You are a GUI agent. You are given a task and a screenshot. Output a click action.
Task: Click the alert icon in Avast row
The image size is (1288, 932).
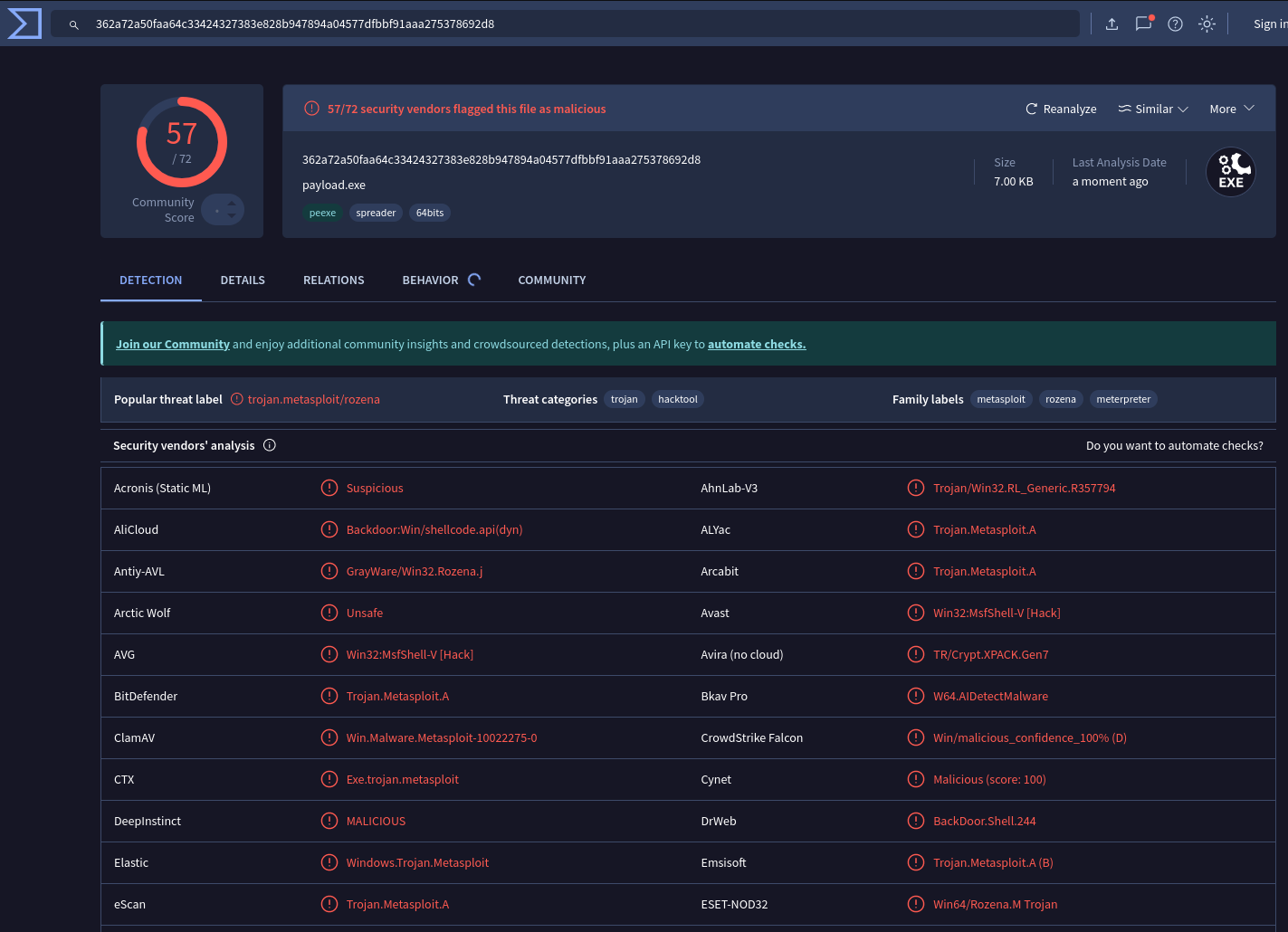916,613
